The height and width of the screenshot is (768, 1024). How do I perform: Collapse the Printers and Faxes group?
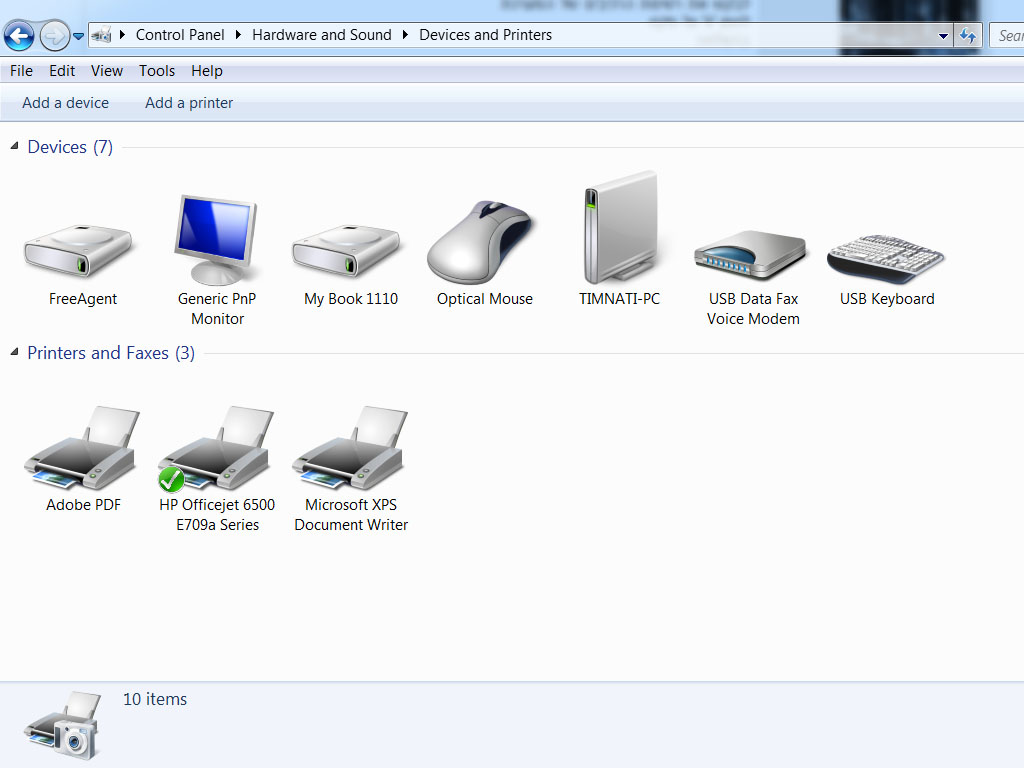14,352
